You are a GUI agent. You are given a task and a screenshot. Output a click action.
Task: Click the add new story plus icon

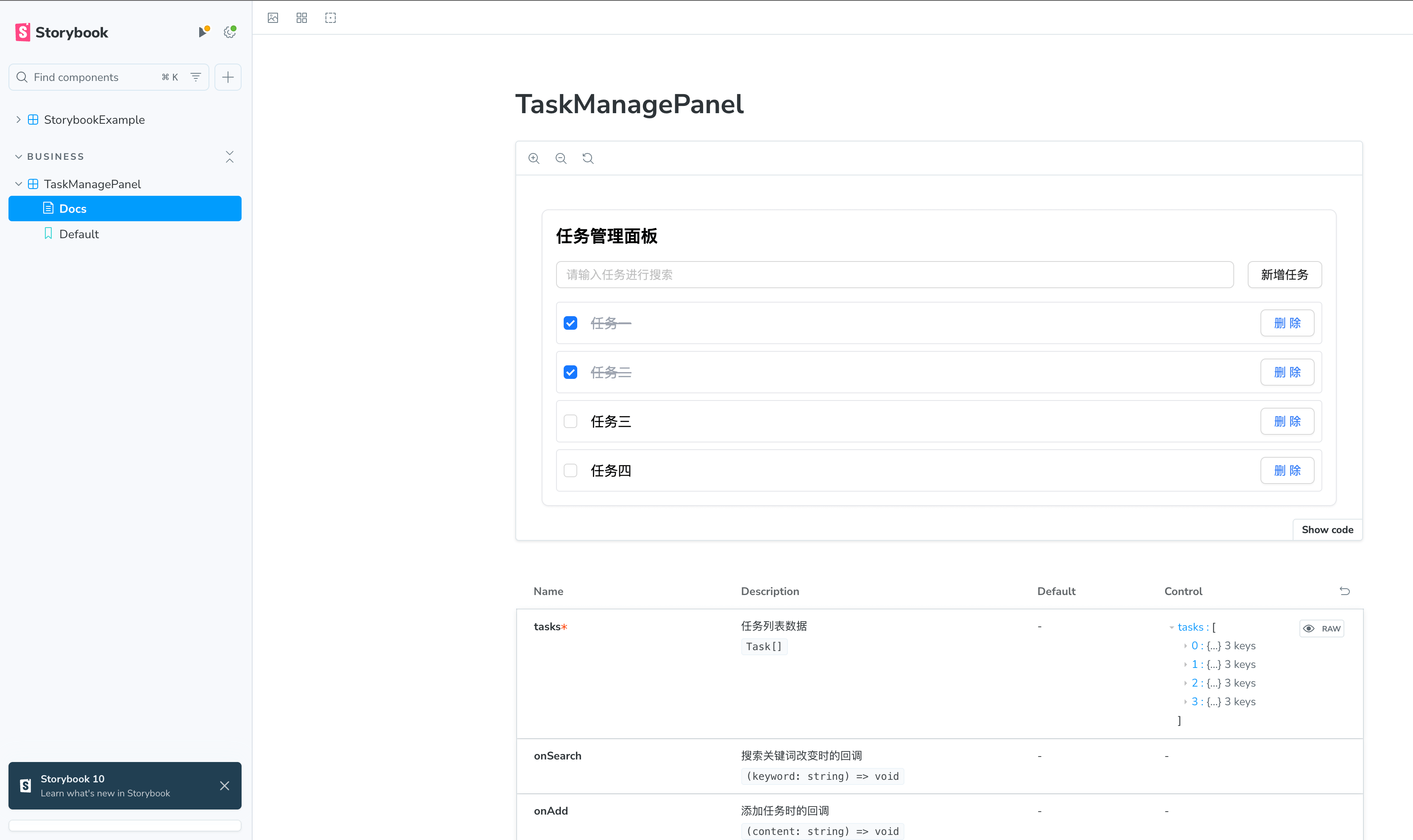(228, 77)
